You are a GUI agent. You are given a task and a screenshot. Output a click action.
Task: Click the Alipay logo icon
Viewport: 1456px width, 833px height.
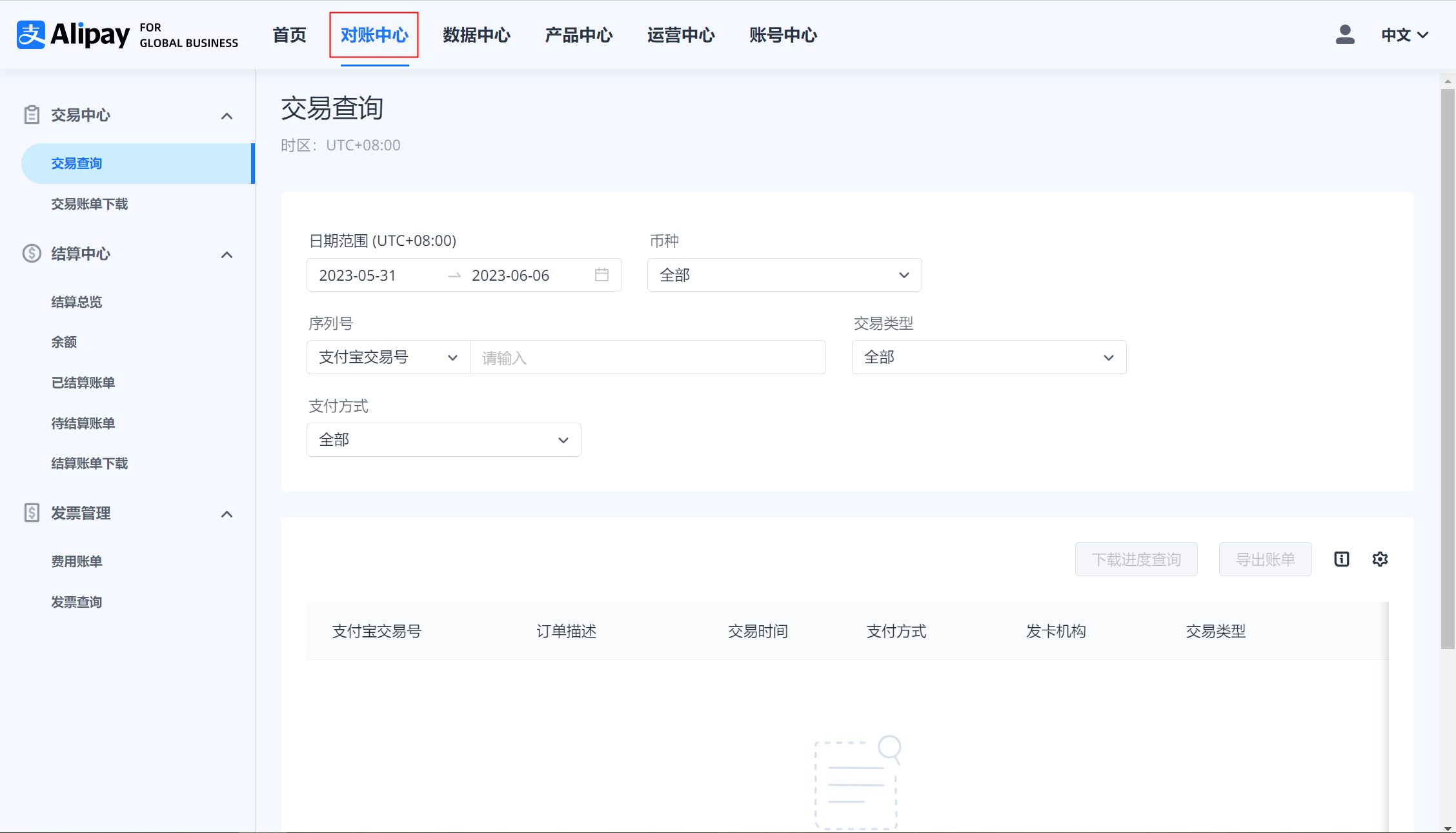tap(31, 35)
